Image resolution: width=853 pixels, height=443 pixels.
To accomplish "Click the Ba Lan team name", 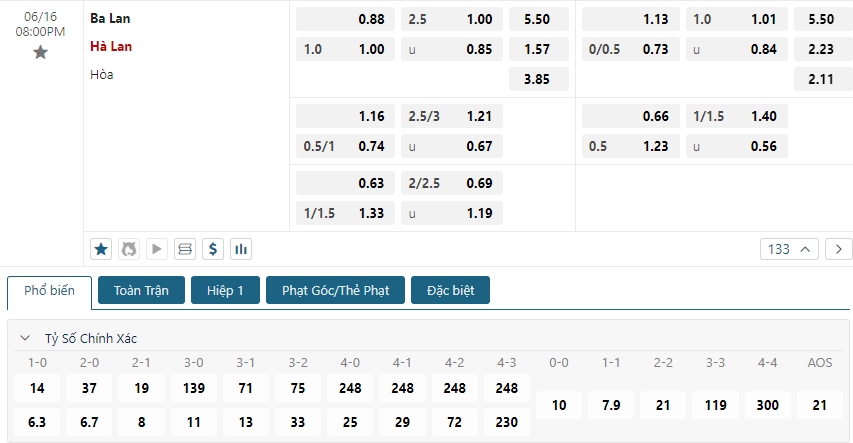I will tap(110, 18).
